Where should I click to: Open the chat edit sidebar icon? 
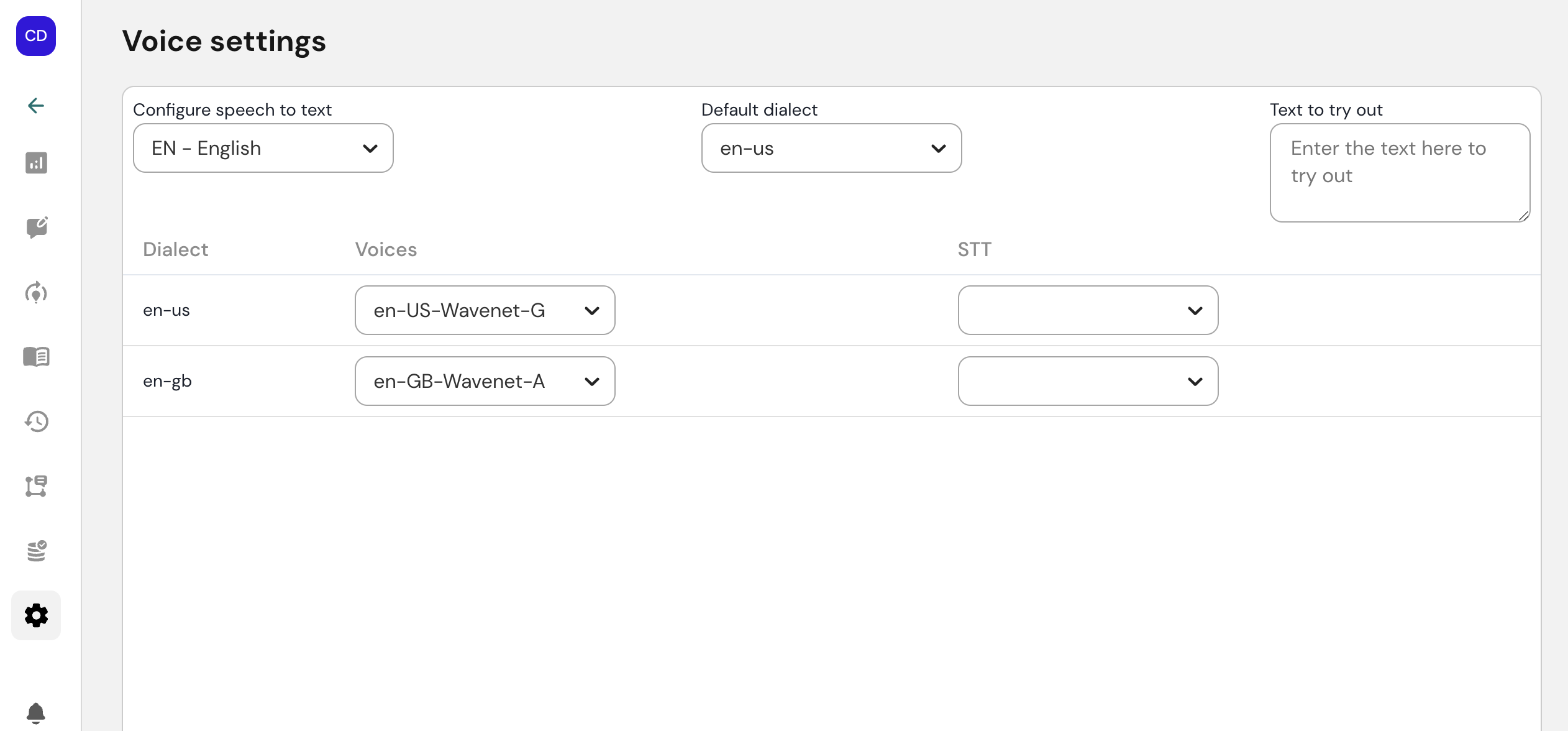[36, 228]
